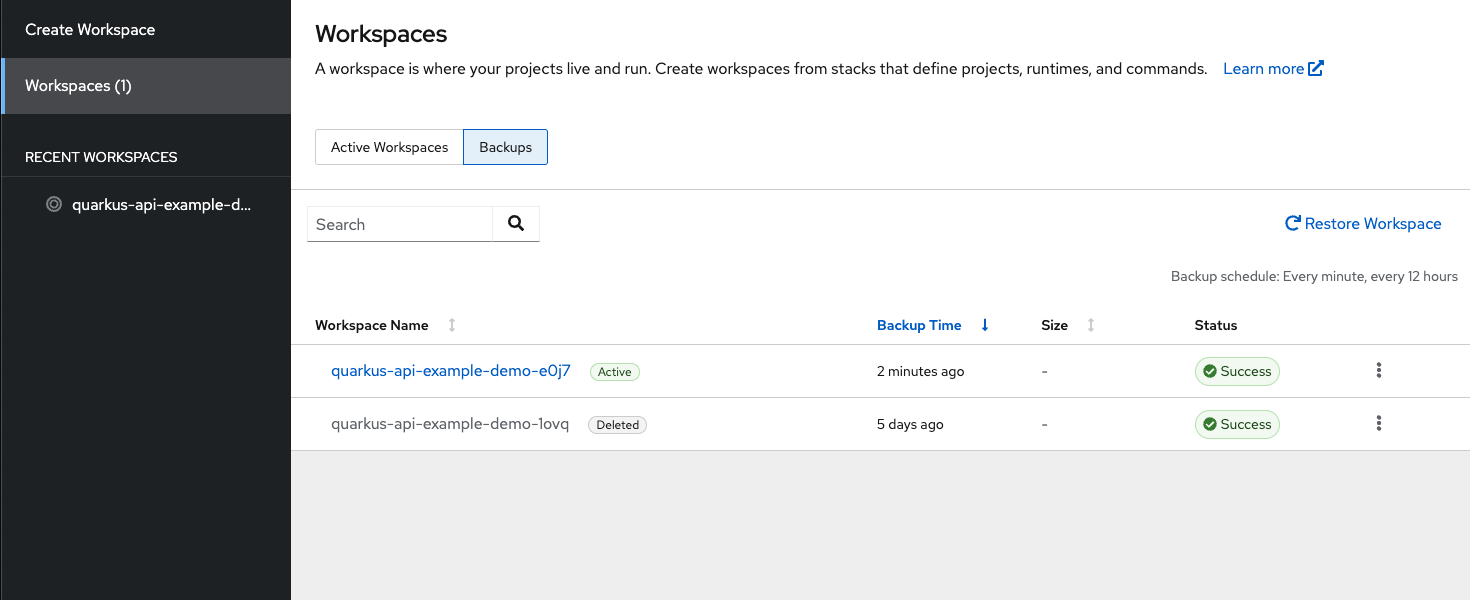Toggle the Size column sort
This screenshot has width=1470, height=600.
pyautogui.click(x=1089, y=325)
